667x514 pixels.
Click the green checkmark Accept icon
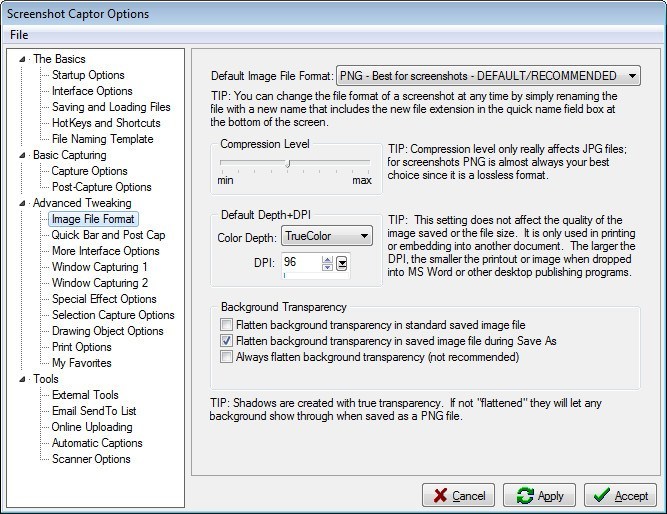600,496
